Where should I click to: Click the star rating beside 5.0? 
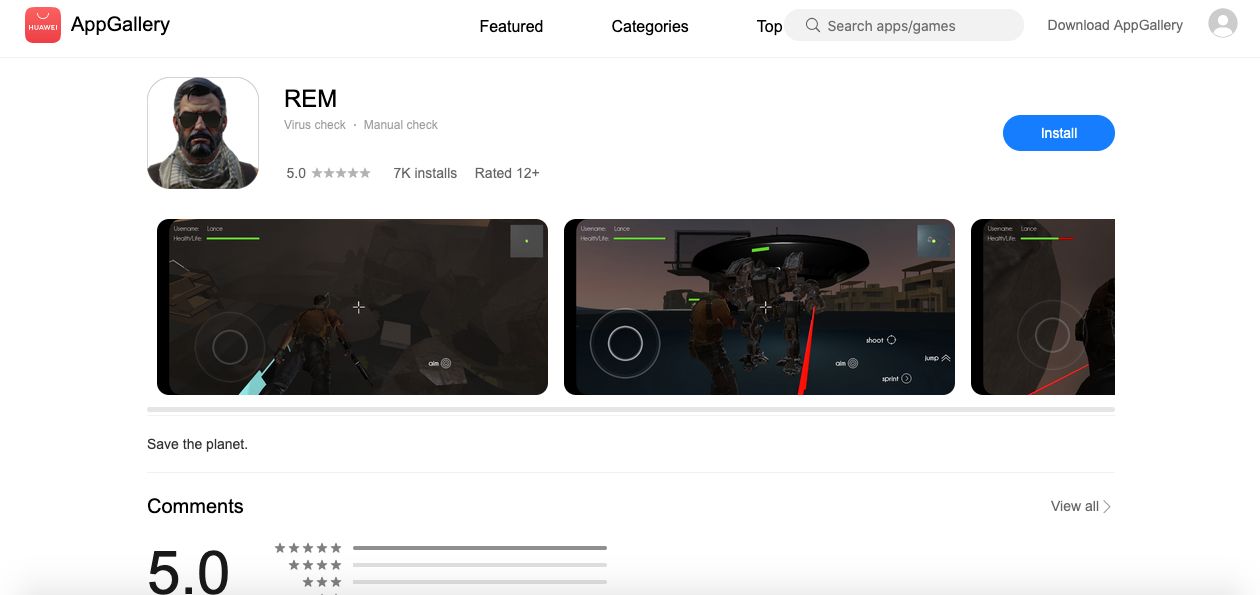click(x=341, y=173)
